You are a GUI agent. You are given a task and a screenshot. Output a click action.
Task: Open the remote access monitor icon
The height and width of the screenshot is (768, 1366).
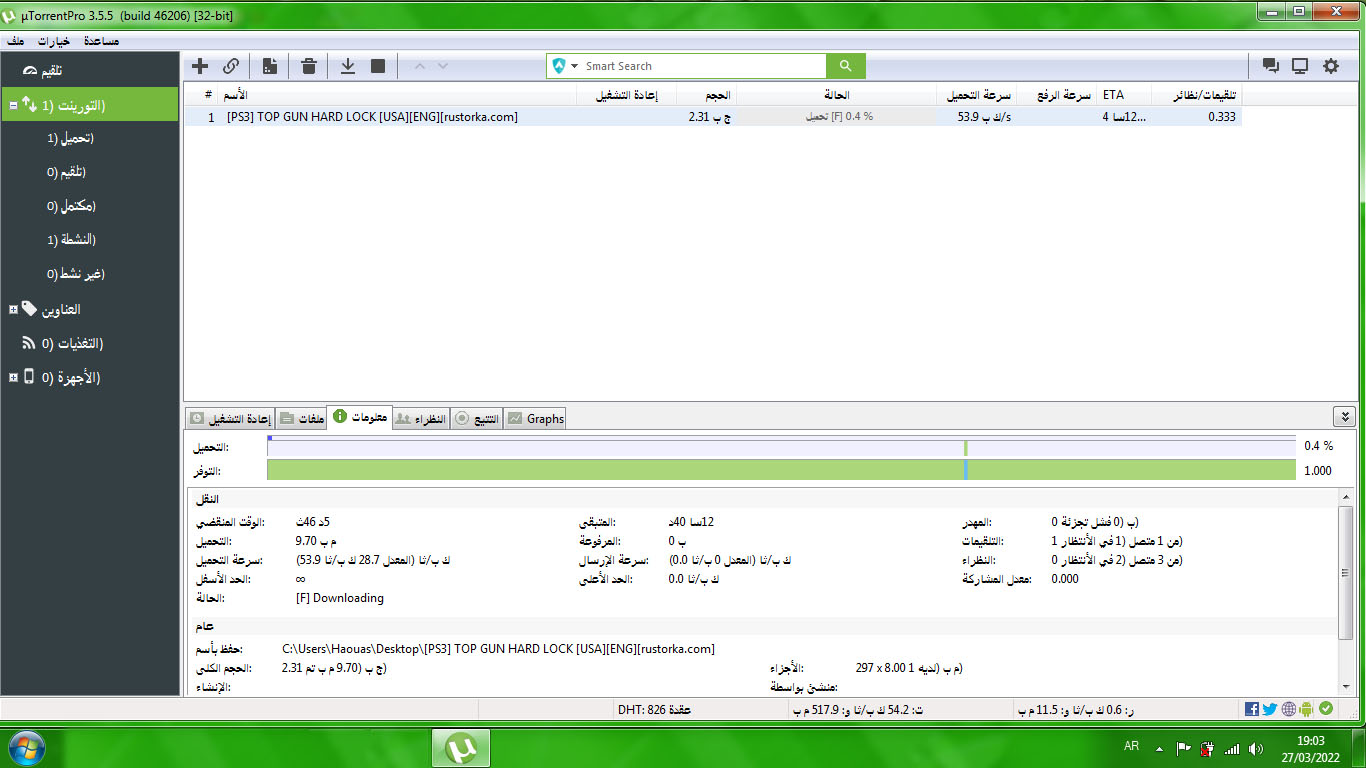pyautogui.click(x=1300, y=66)
